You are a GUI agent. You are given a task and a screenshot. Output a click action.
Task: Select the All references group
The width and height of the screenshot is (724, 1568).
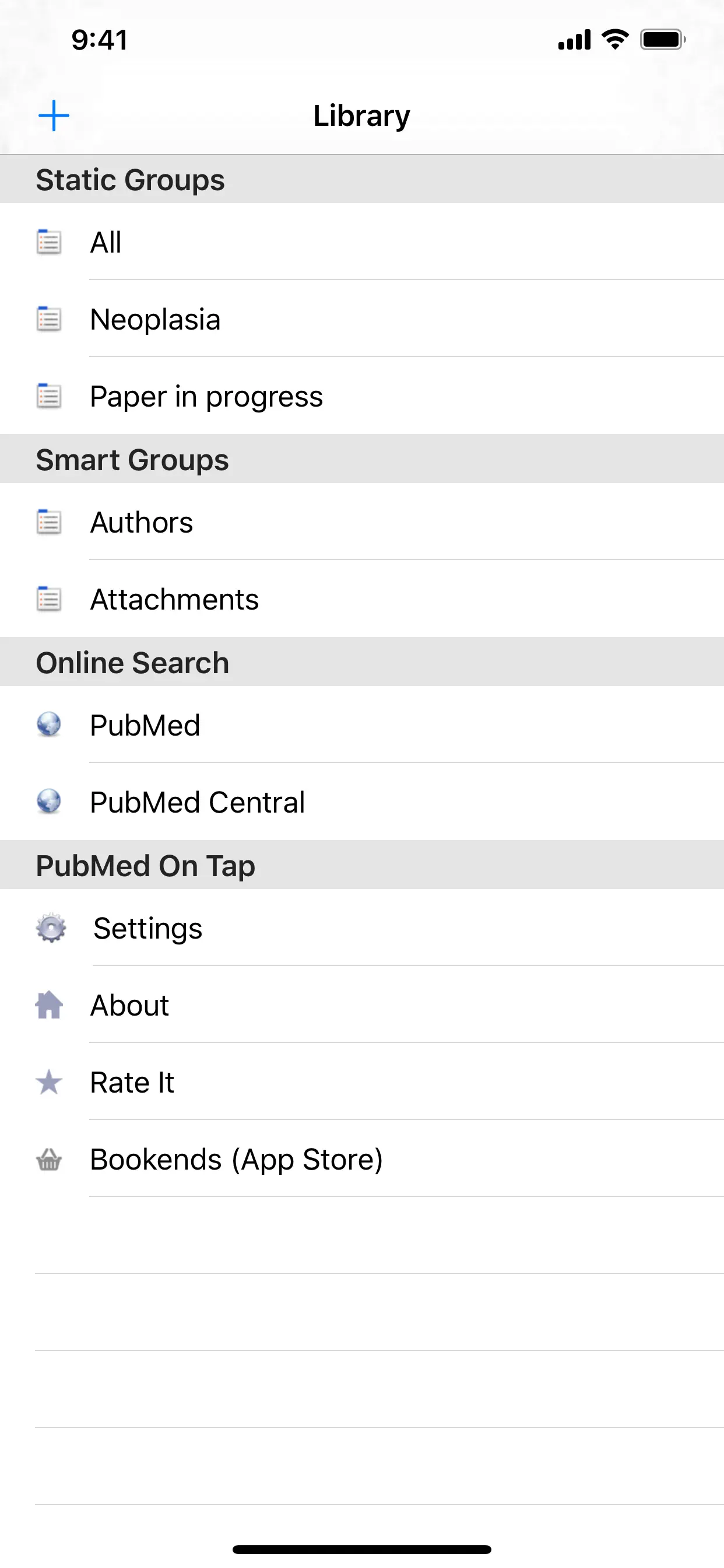tap(106, 242)
